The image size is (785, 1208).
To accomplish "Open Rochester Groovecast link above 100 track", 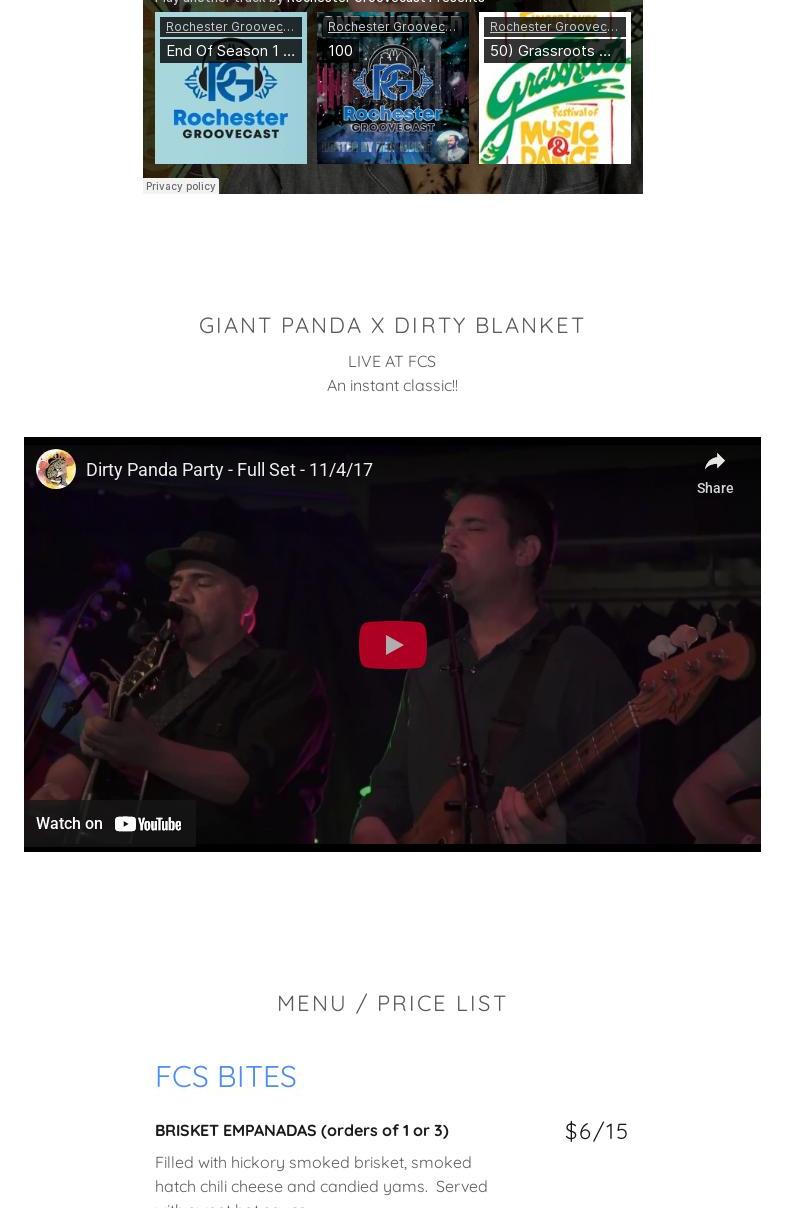I will coord(392,27).
